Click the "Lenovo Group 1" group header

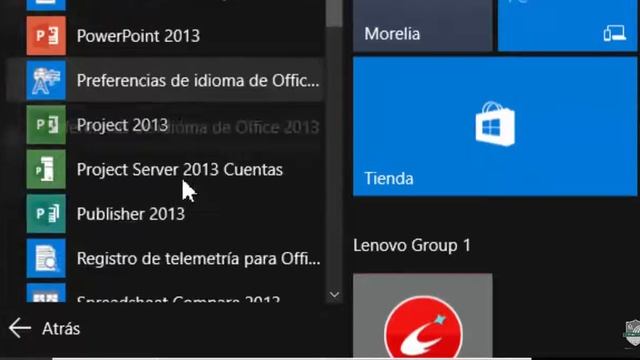[412, 245]
